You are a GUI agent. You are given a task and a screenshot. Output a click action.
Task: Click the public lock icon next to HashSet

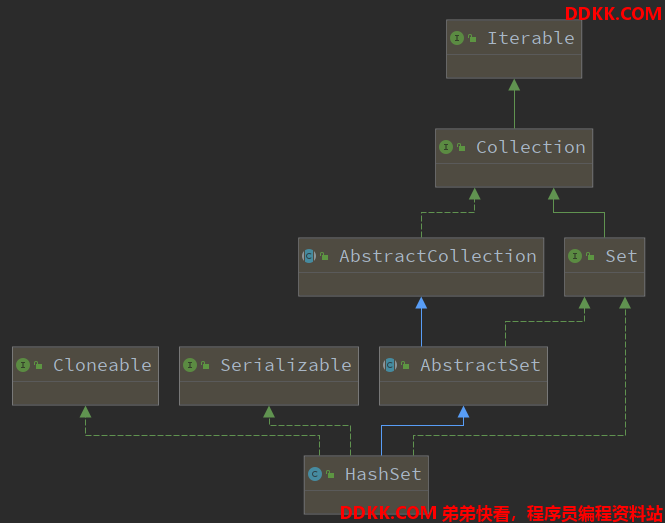point(330,474)
